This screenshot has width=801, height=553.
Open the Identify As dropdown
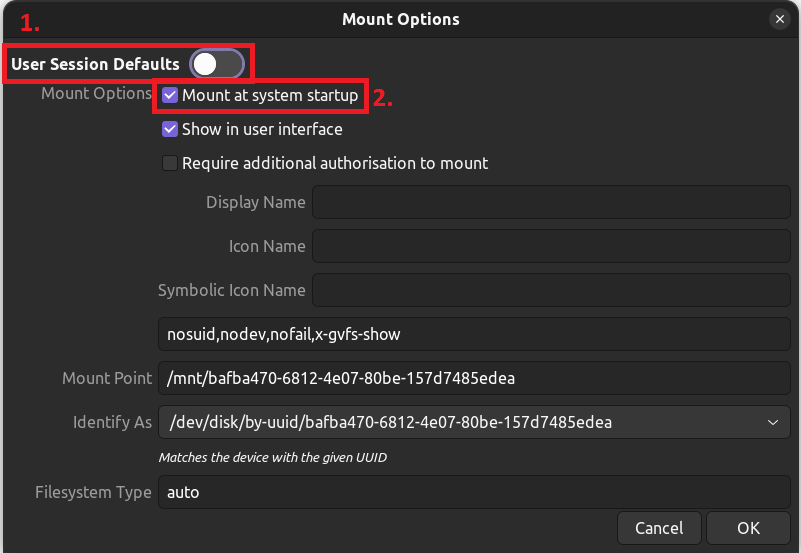click(x=474, y=422)
